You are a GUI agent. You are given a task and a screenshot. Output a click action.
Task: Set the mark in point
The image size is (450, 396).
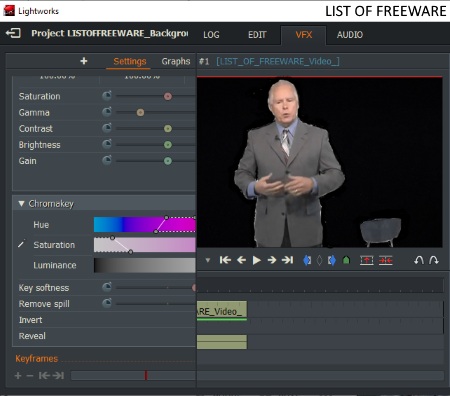coord(307,260)
